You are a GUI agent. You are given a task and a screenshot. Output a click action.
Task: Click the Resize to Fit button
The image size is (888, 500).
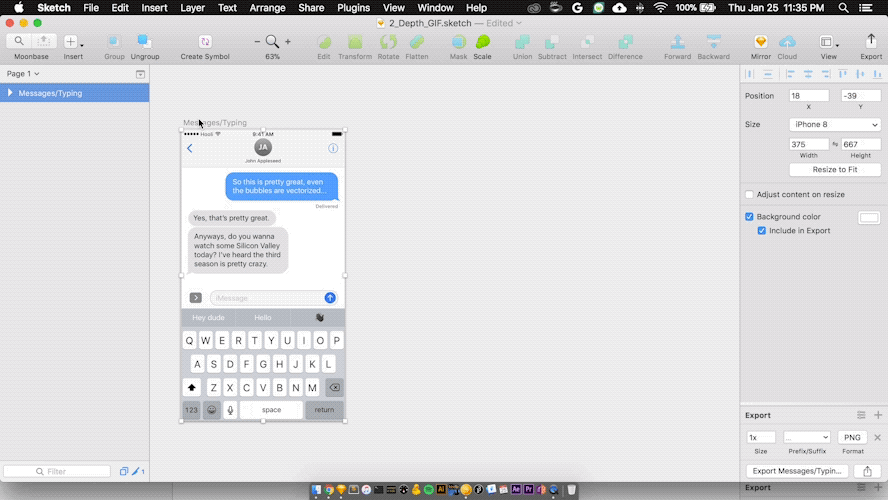pyautogui.click(x=834, y=170)
